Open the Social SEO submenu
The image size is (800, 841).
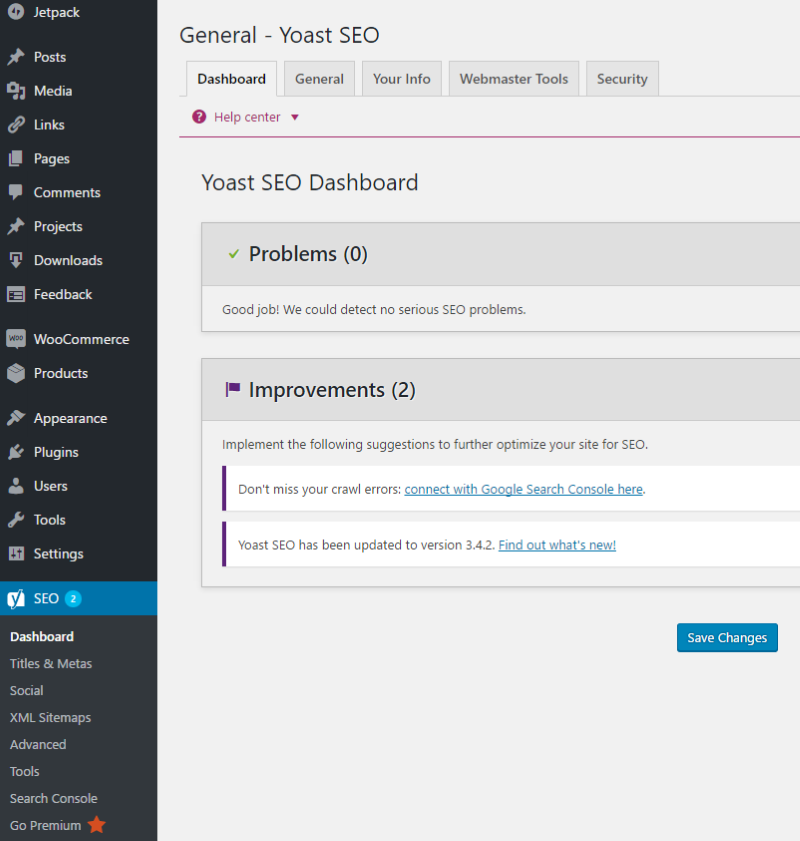[x=26, y=690]
